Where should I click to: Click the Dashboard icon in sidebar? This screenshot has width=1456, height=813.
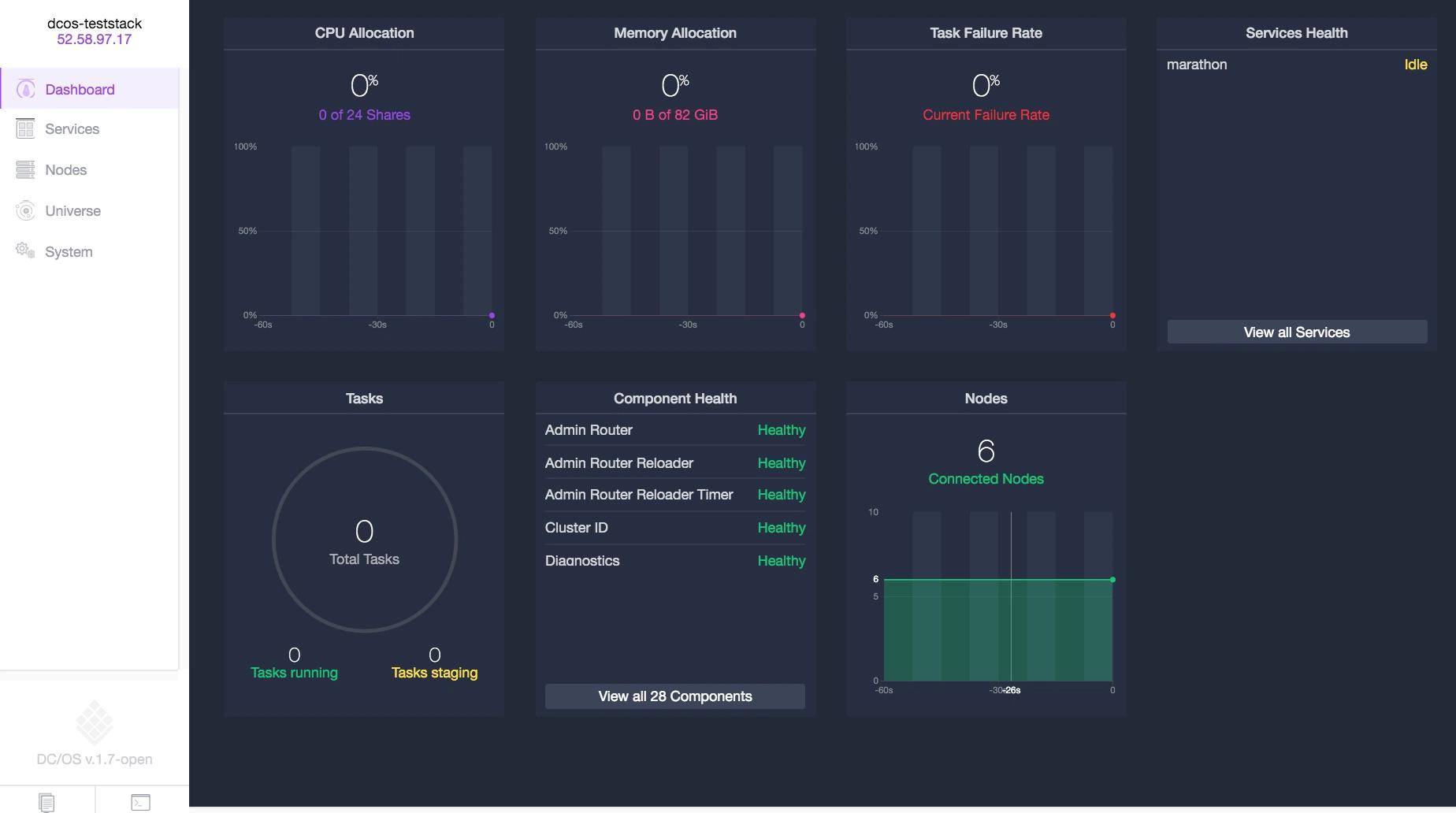(26, 89)
